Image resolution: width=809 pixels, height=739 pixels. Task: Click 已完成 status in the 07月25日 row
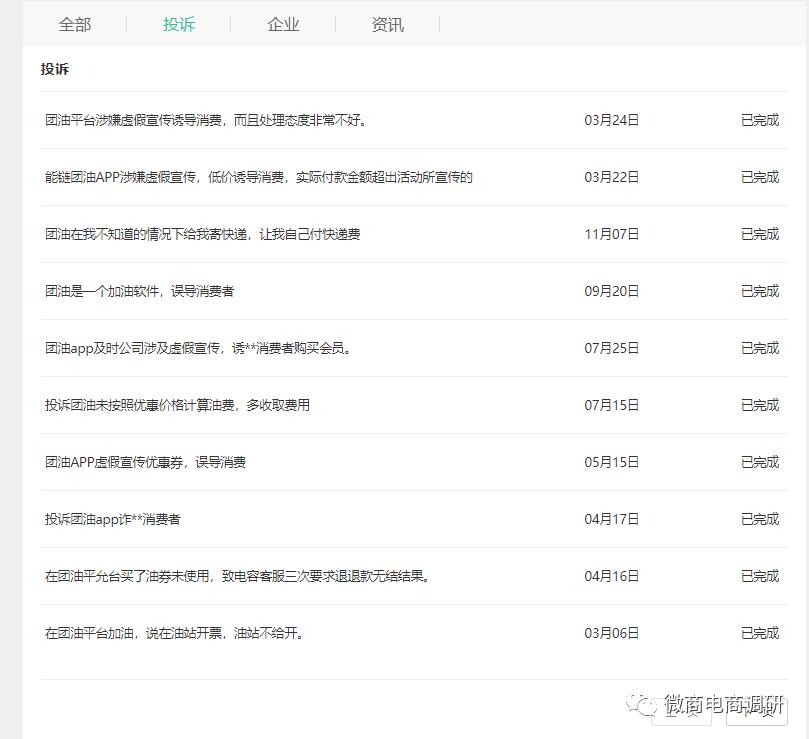(x=760, y=348)
